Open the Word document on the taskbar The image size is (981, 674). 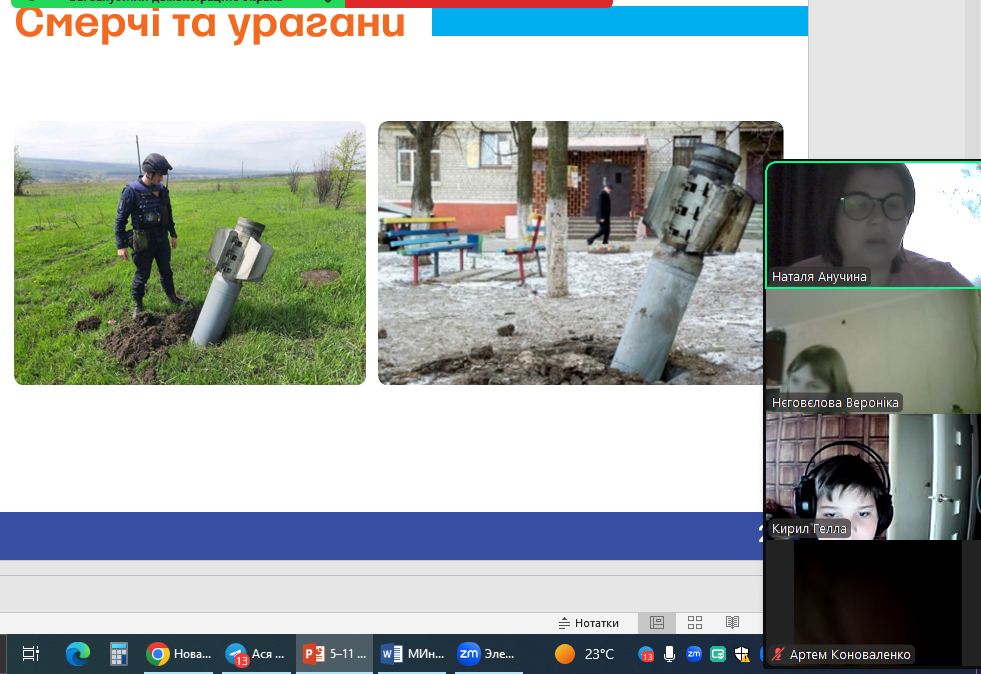click(411, 654)
